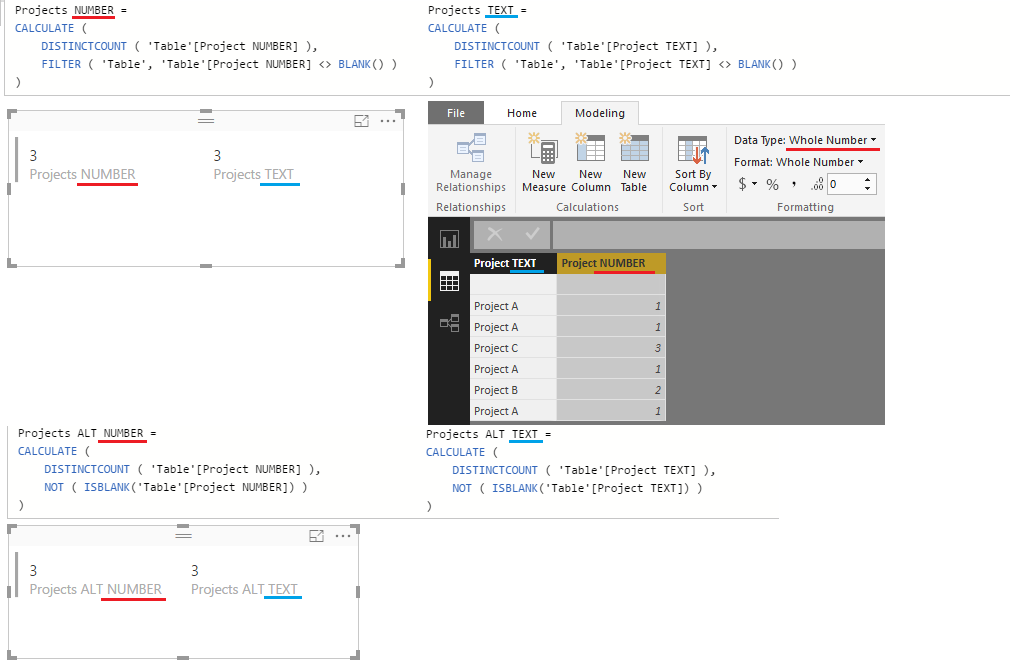The image size is (1010, 667).
Task: Select the Modeling tab
Action: [x=600, y=113]
